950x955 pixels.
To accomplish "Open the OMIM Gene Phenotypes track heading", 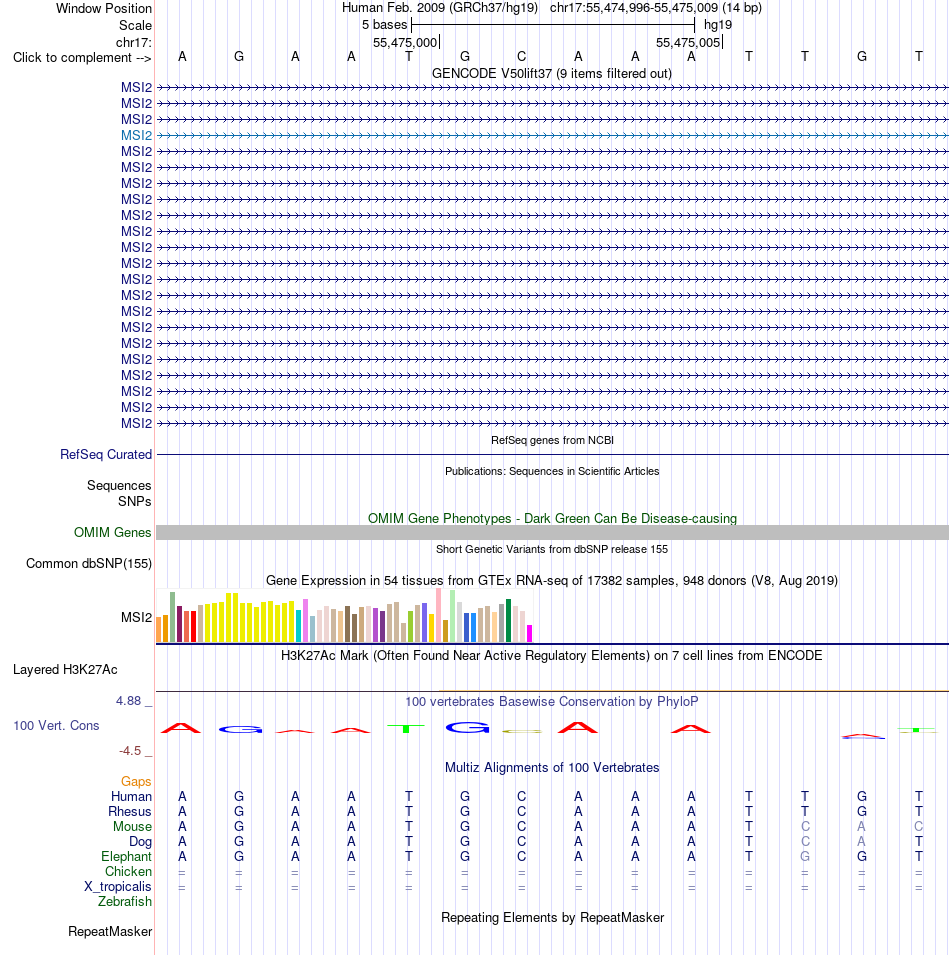I will 552,518.
